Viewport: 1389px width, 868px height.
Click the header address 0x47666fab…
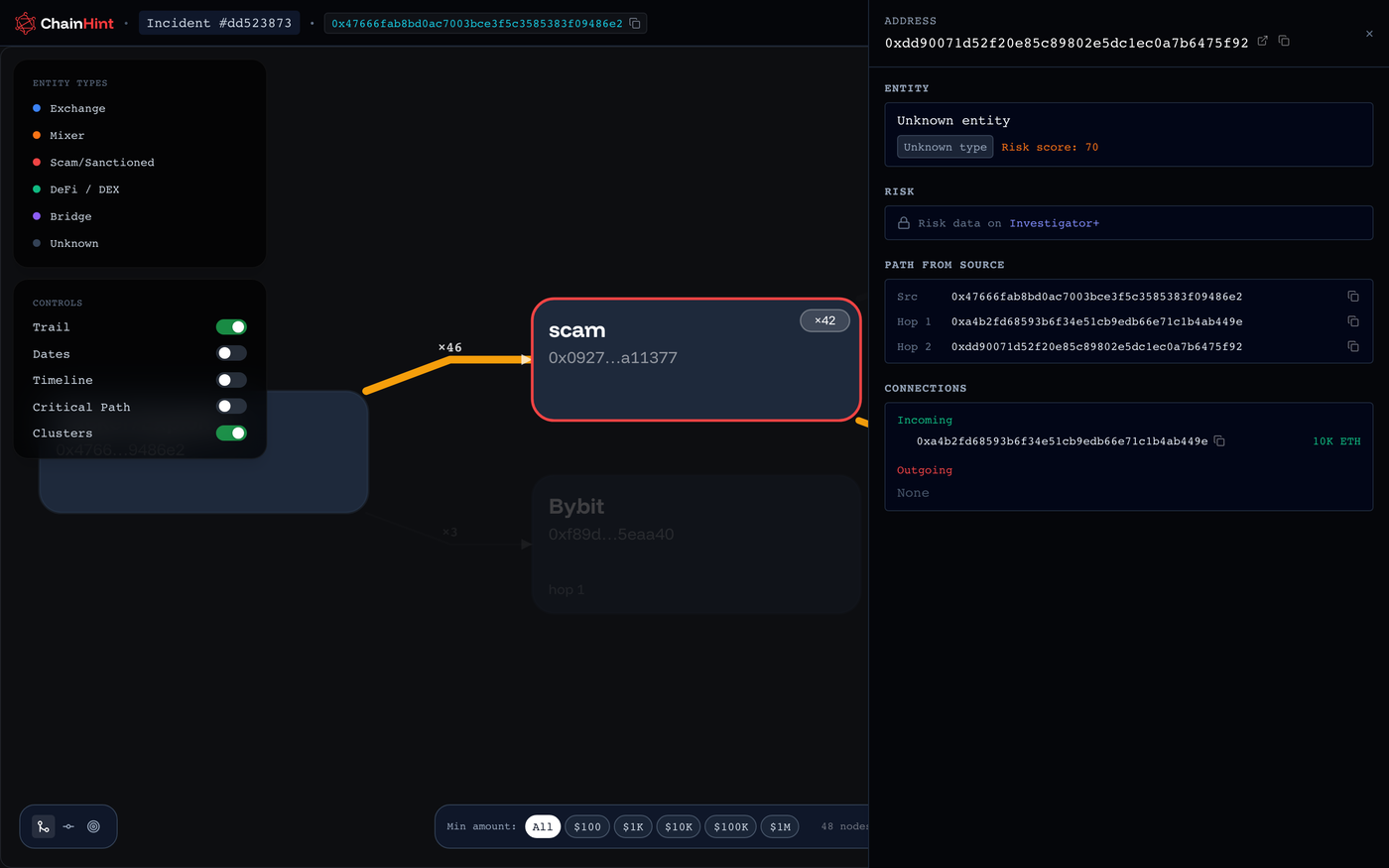pos(477,23)
